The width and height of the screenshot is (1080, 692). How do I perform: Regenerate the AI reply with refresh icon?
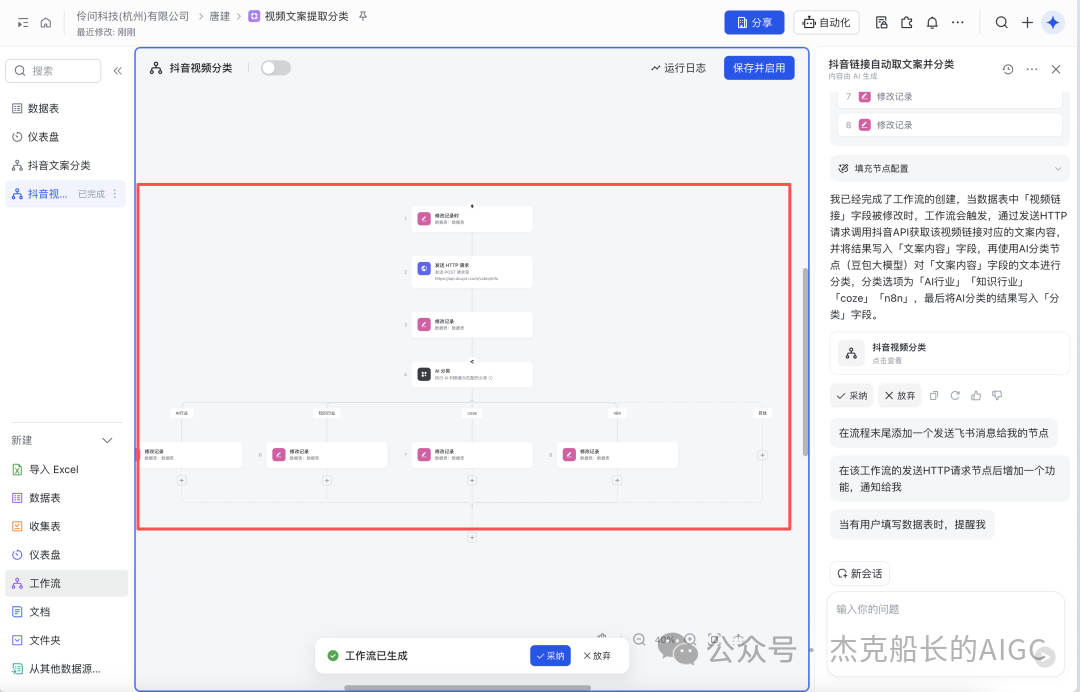coord(955,396)
